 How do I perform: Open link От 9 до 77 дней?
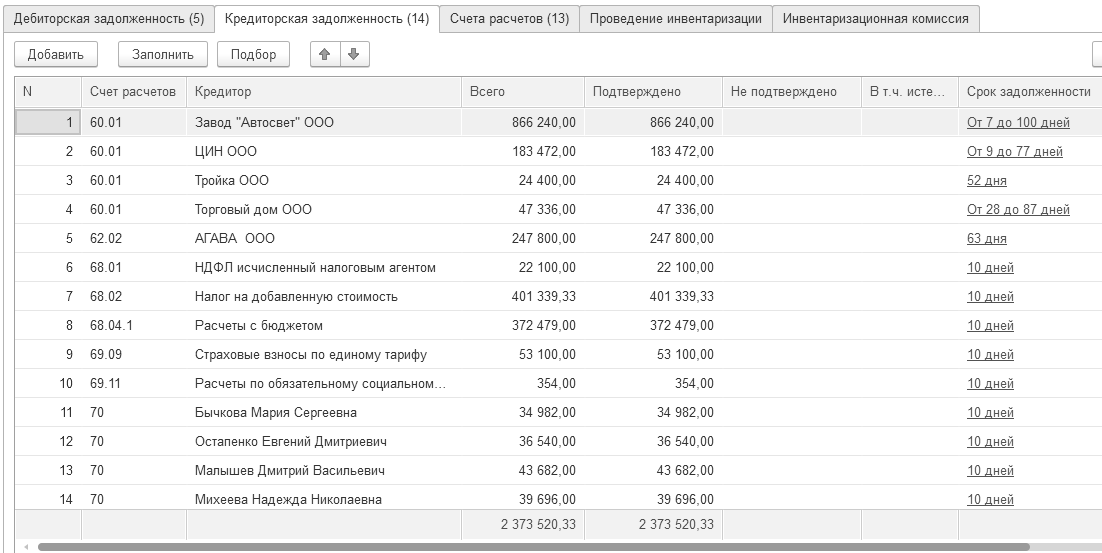point(1014,152)
